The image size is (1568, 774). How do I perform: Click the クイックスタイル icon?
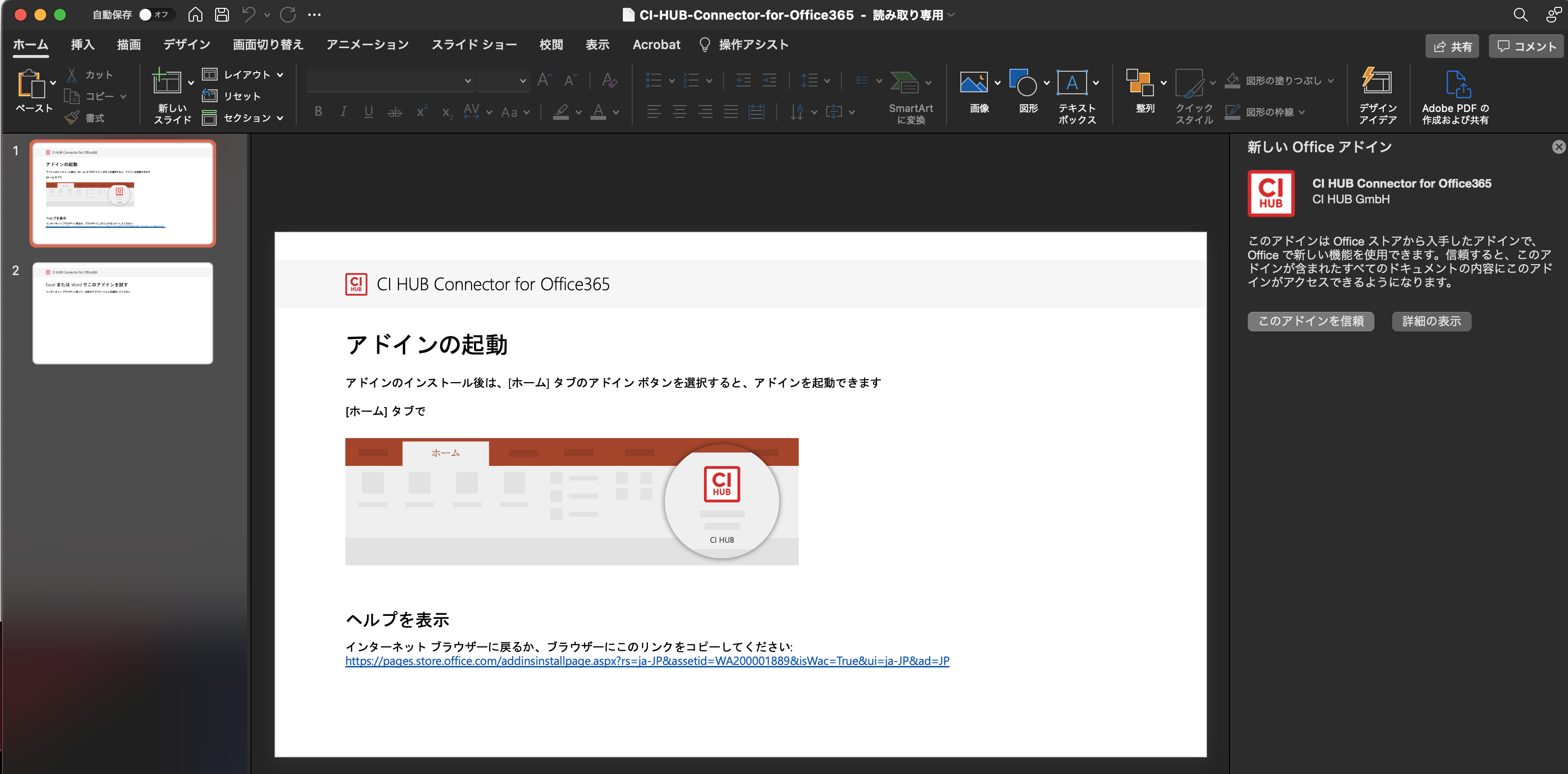[1189, 83]
